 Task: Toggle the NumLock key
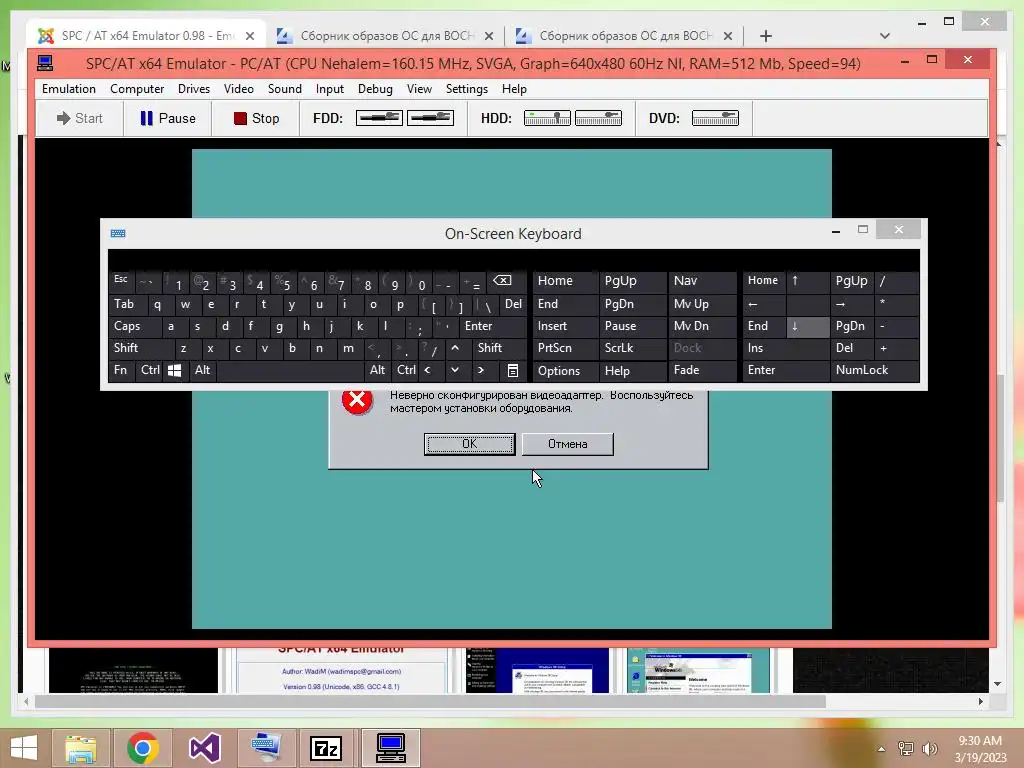pyautogui.click(x=874, y=370)
